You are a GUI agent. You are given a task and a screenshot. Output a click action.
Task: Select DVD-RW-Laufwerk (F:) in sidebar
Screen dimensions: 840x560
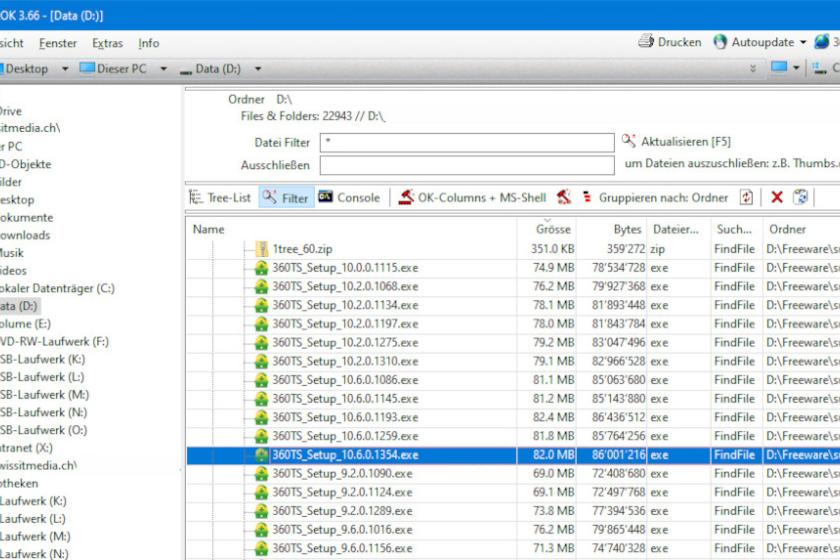point(54,341)
